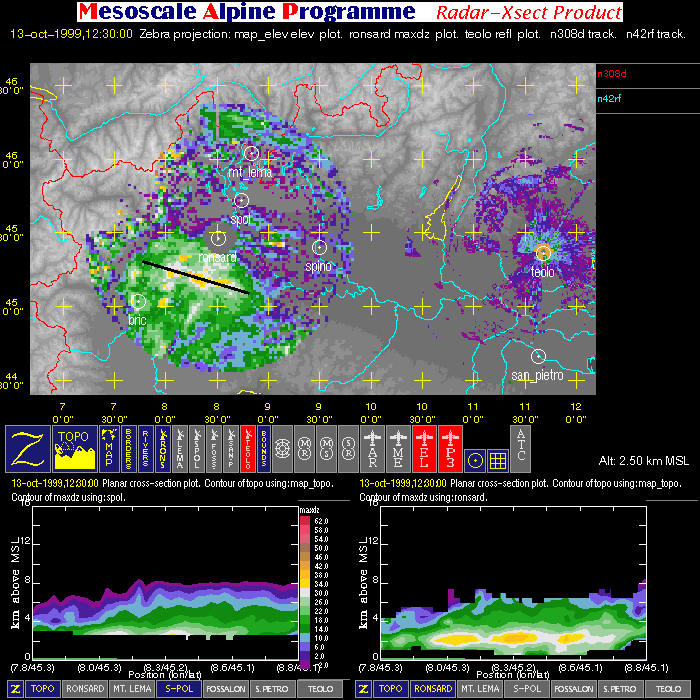Screen dimensions: 700x700
Task: Select the AR aircraft track icon
Action: (x=374, y=448)
